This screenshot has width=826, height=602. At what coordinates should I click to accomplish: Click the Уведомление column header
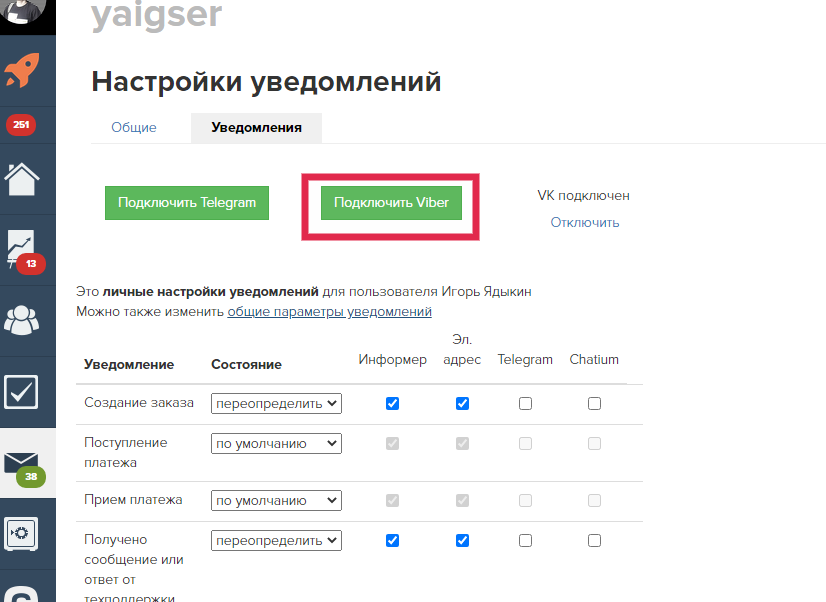[x=129, y=364]
